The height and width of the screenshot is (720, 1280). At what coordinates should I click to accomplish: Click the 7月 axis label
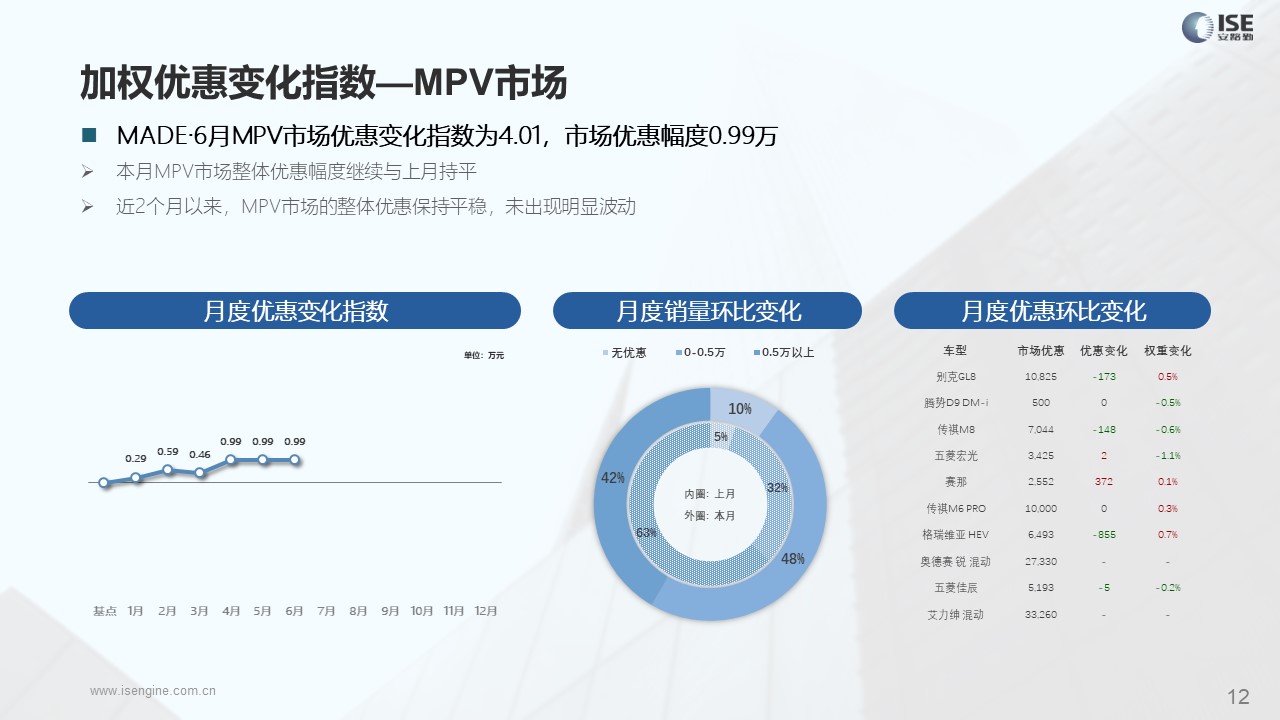(x=326, y=610)
